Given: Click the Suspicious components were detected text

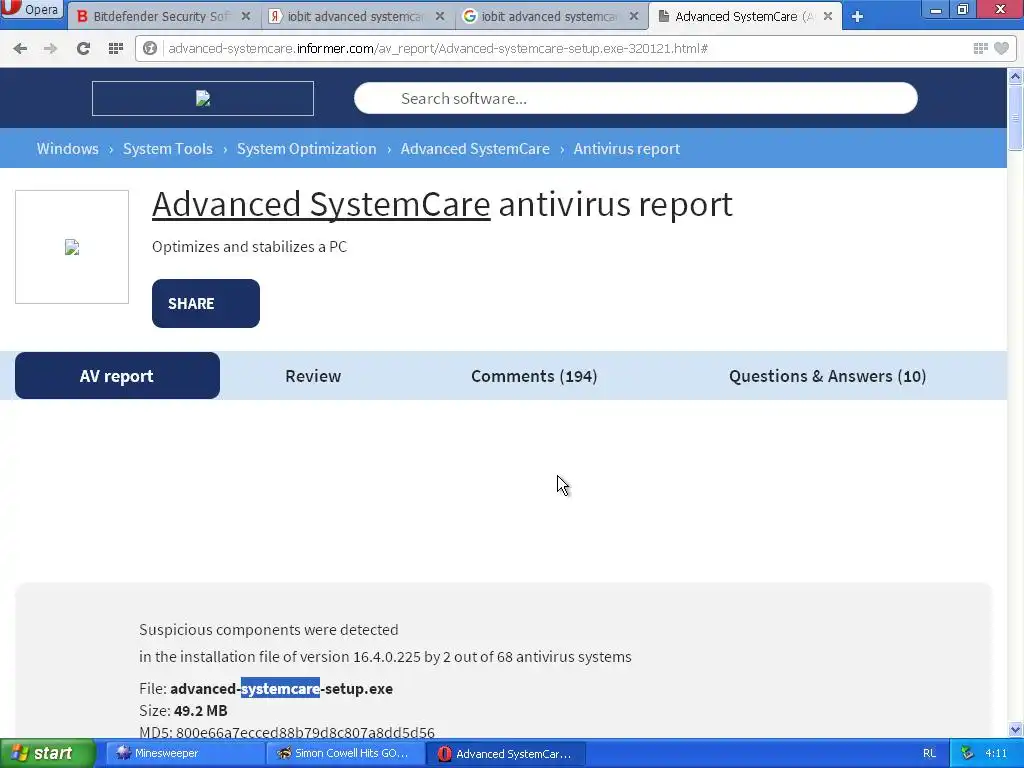Looking at the screenshot, I should tap(268, 630).
